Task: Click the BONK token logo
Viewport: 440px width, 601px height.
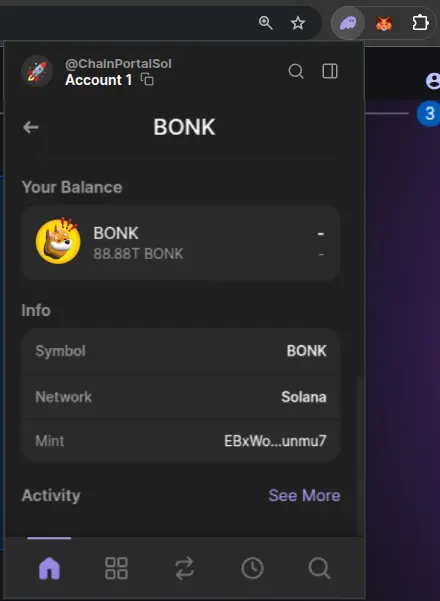Action: (x=58, y=242)
